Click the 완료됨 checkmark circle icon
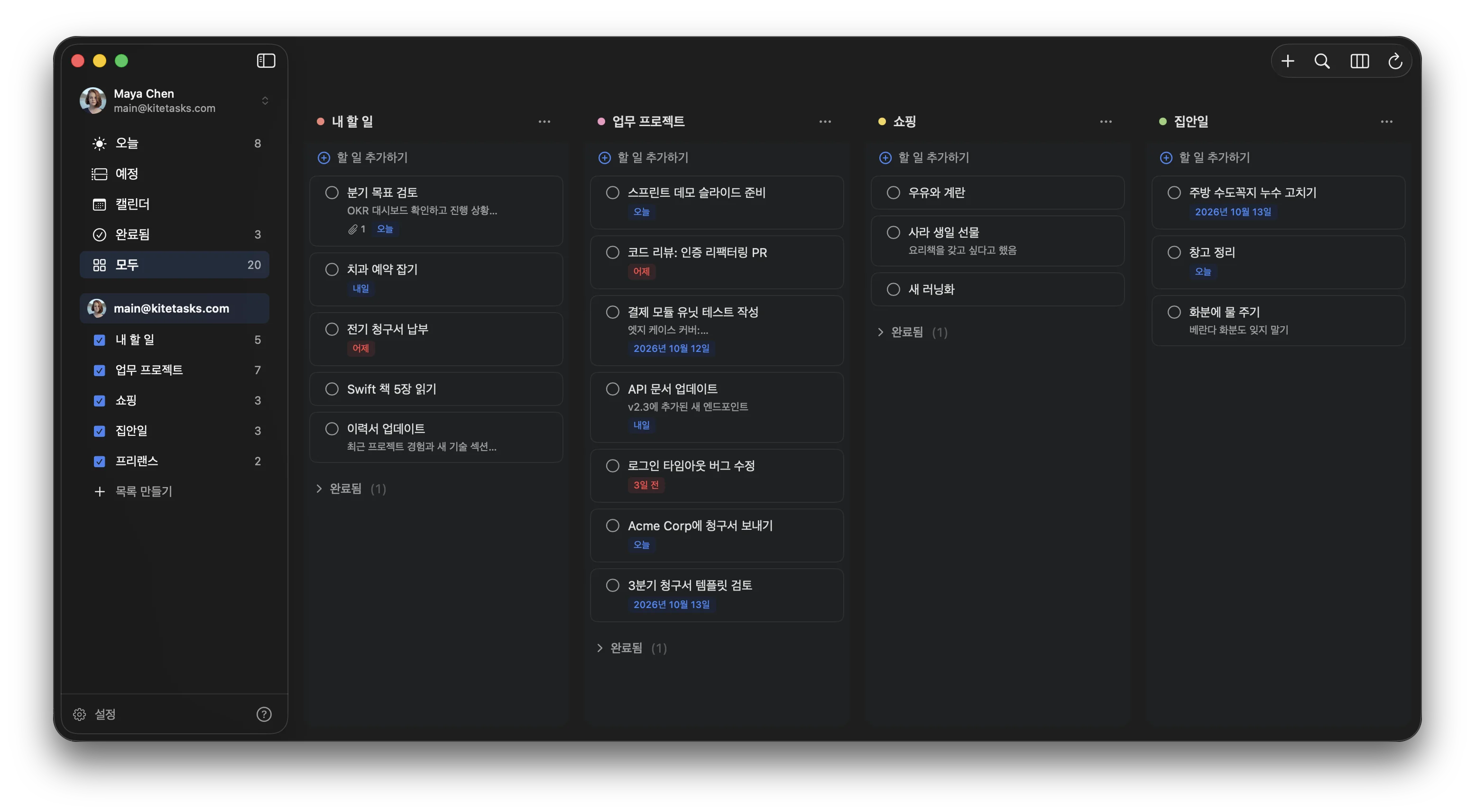The image size is (1475, 812). (99, 235)
